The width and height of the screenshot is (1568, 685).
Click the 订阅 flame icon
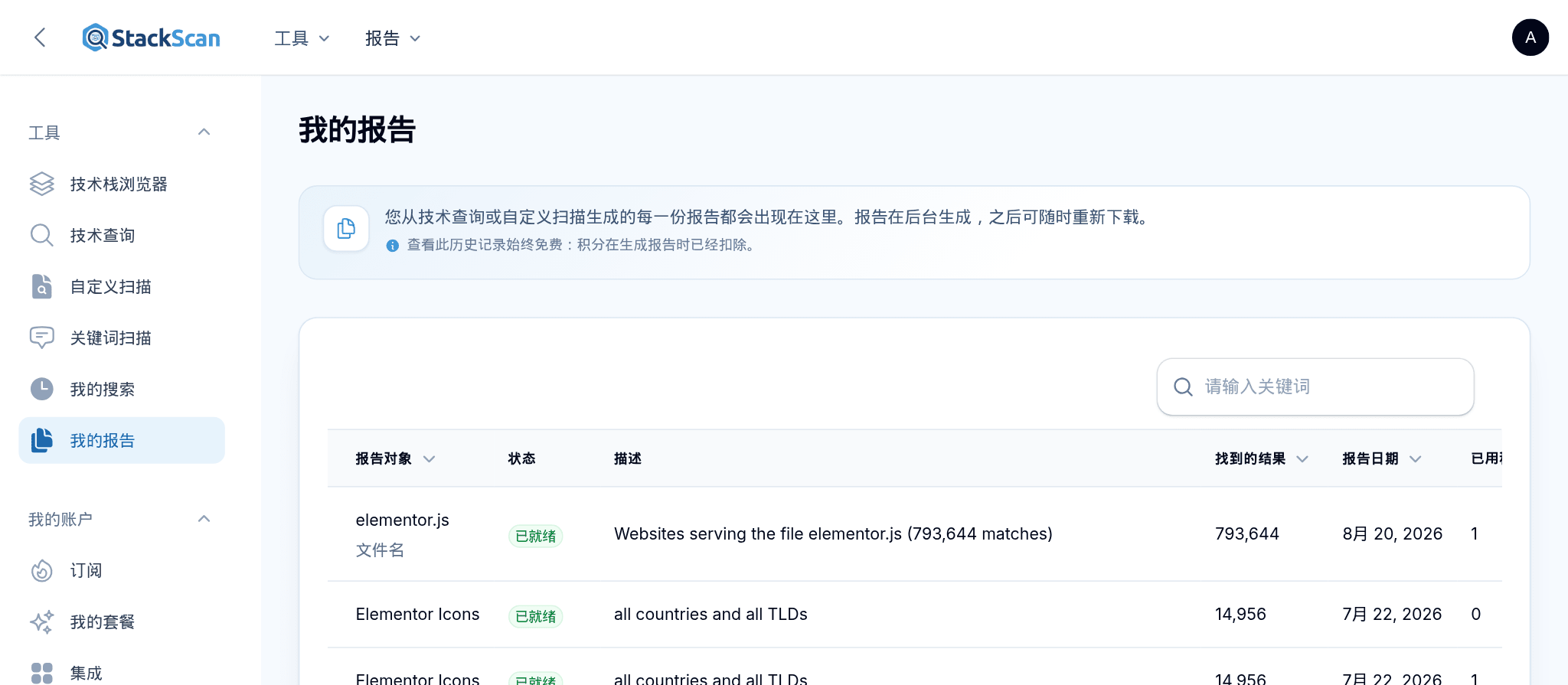[42, 570]
